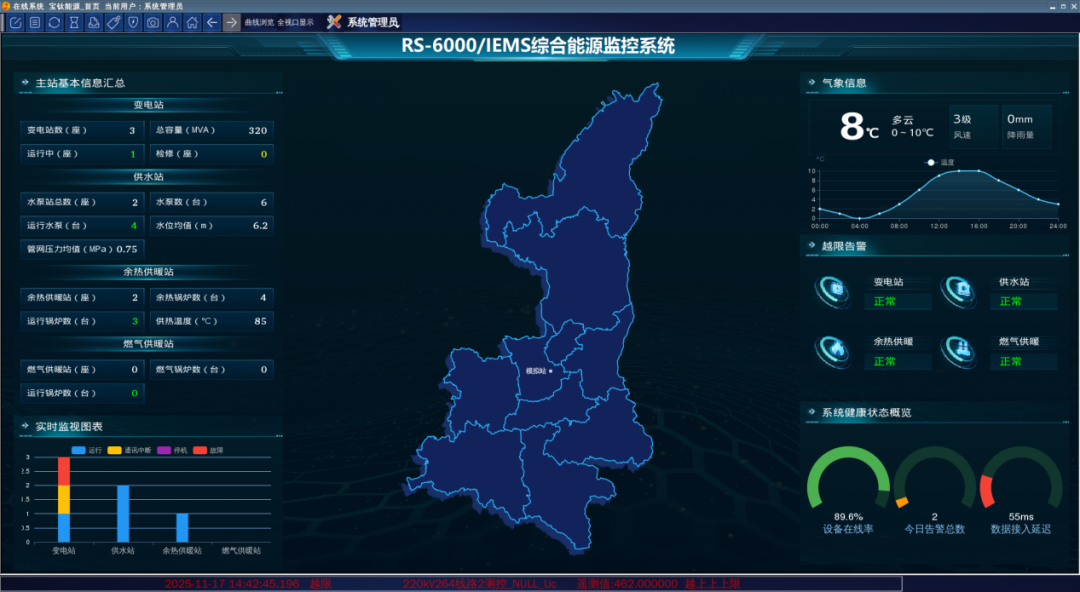Click the 余热供暖 flame alarm icon
Viewport: 1080px width, 592px height.
point(832,349)
